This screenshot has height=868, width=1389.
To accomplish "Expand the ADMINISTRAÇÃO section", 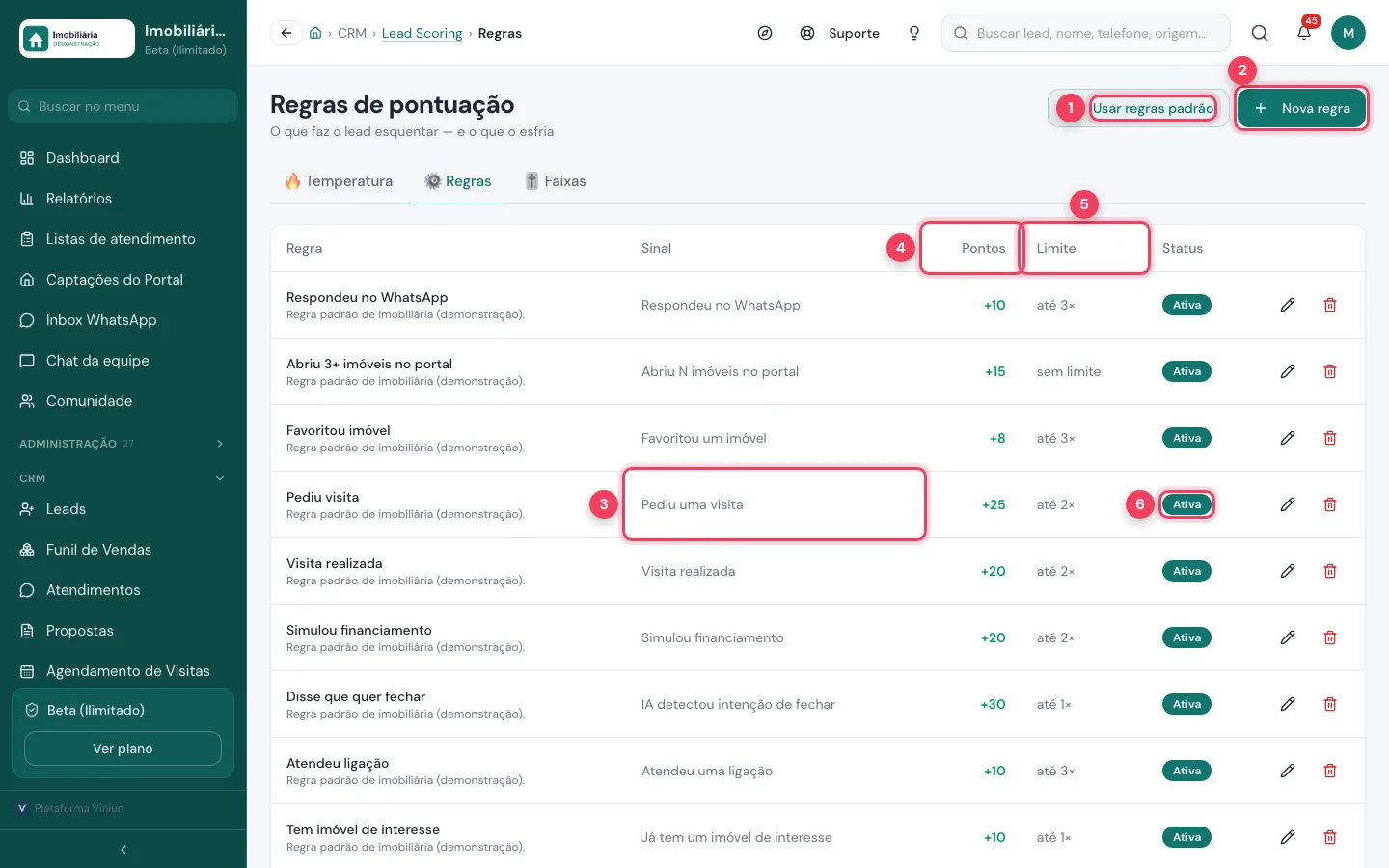I will [x=123, y=444].
